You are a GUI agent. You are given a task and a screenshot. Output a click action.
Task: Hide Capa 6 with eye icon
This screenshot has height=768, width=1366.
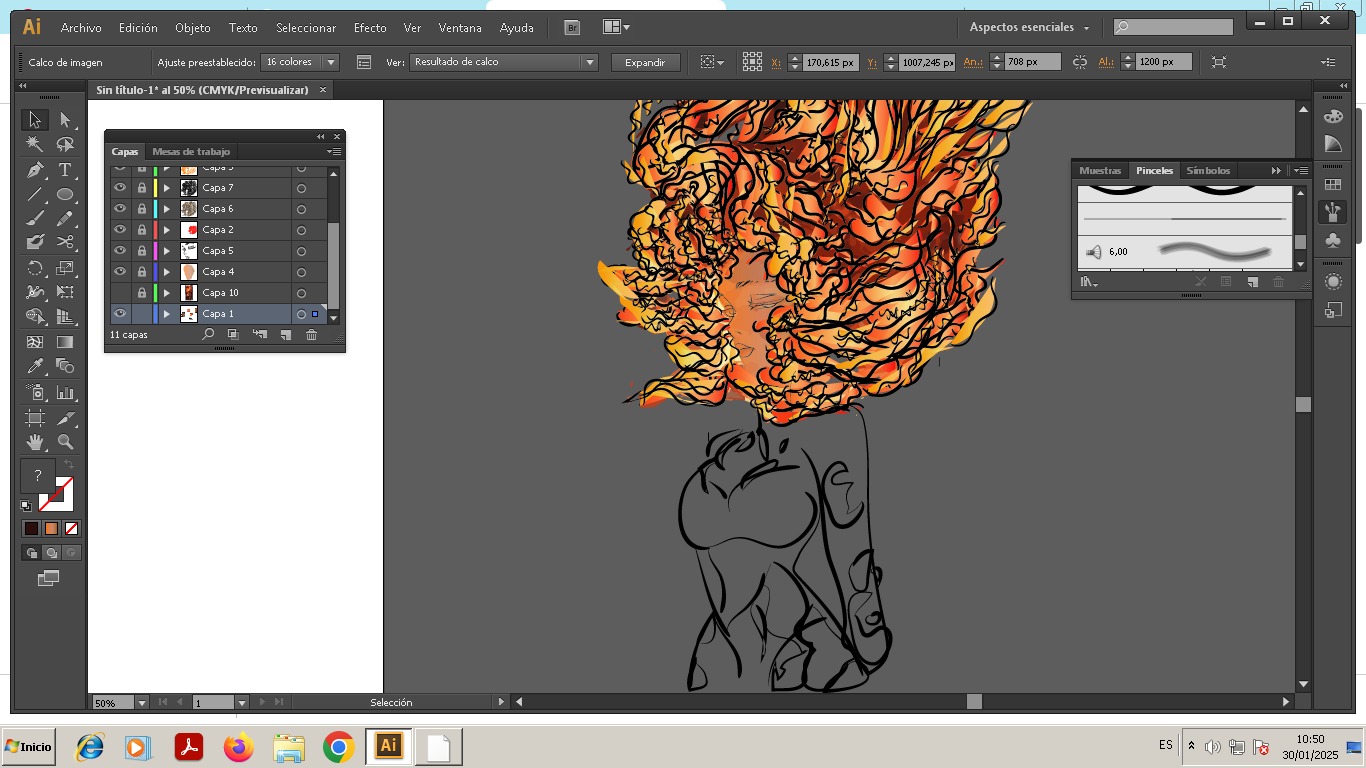point(120,209)
